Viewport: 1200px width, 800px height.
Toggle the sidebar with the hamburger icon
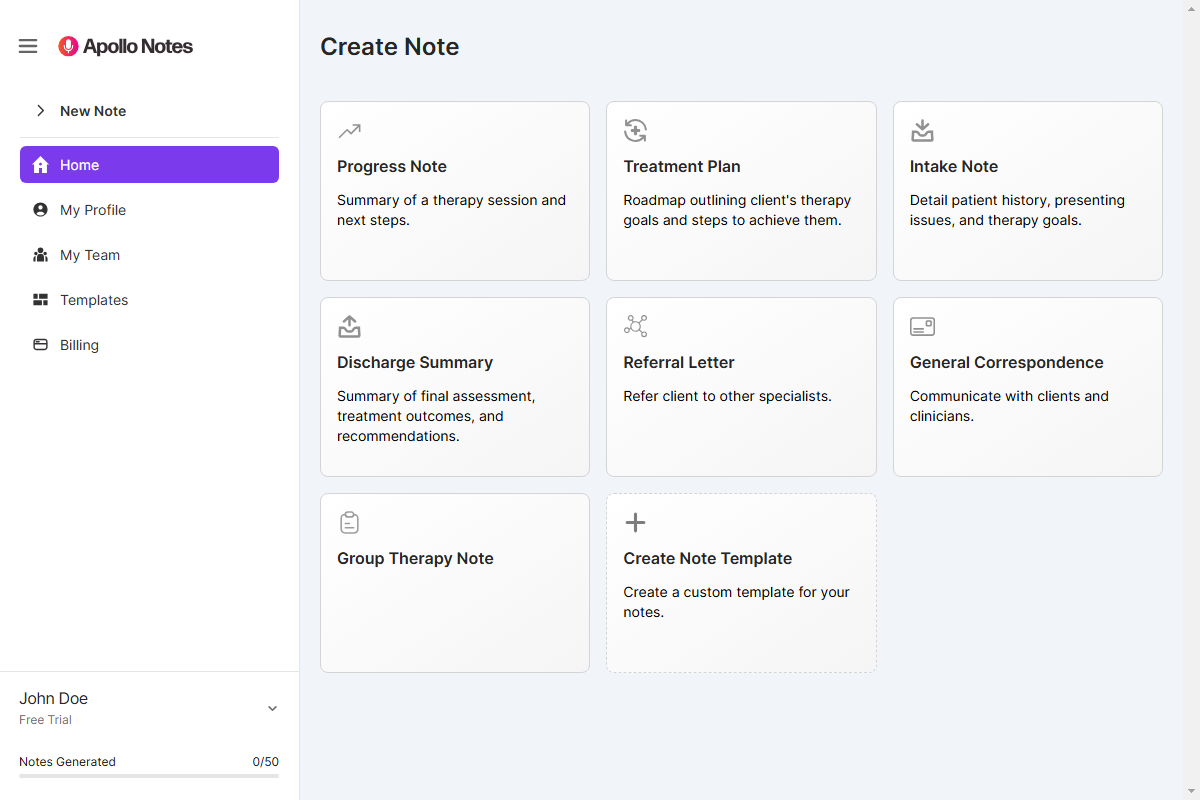coord(27,45)
